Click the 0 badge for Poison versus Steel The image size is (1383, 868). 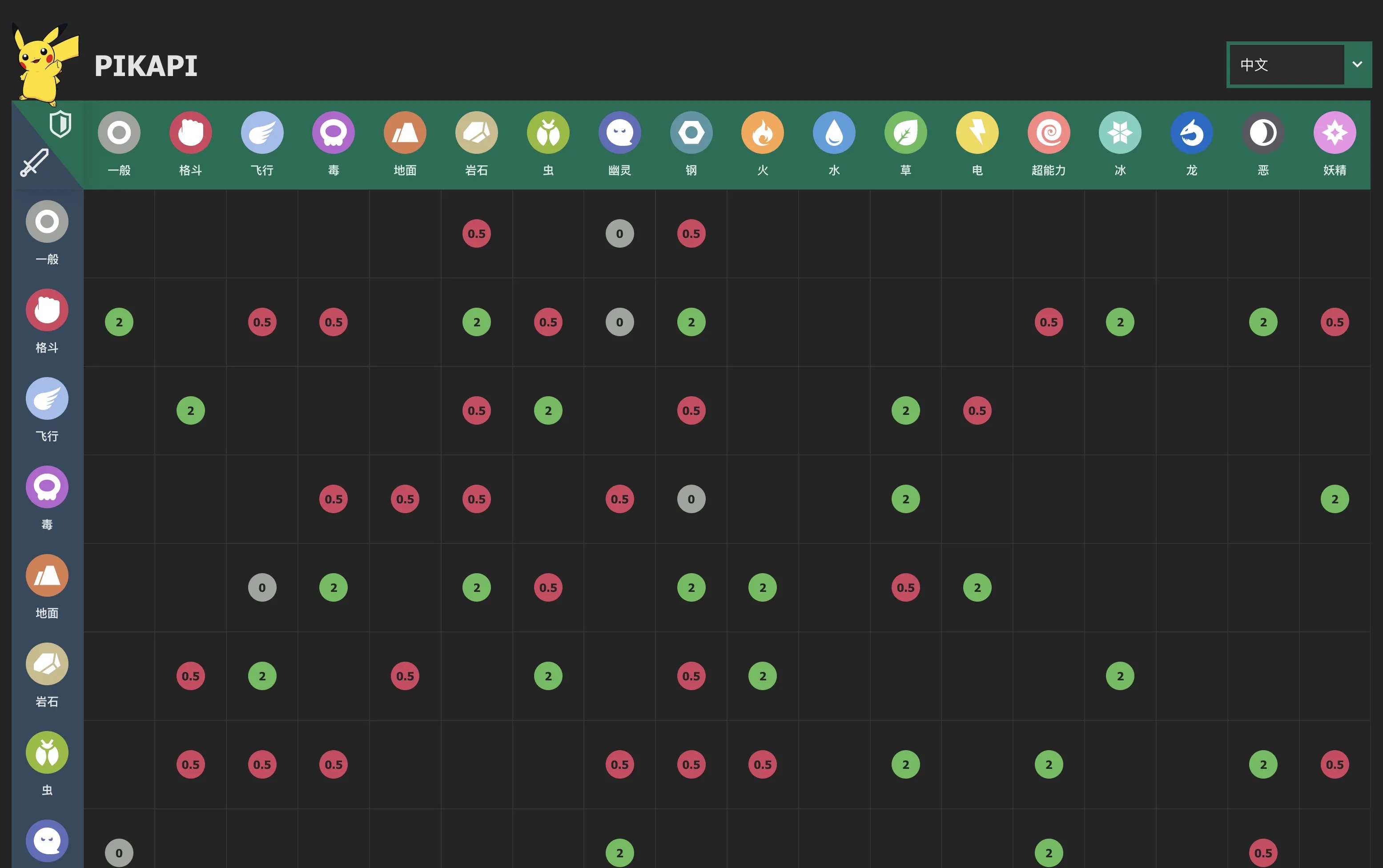point(691,499)
